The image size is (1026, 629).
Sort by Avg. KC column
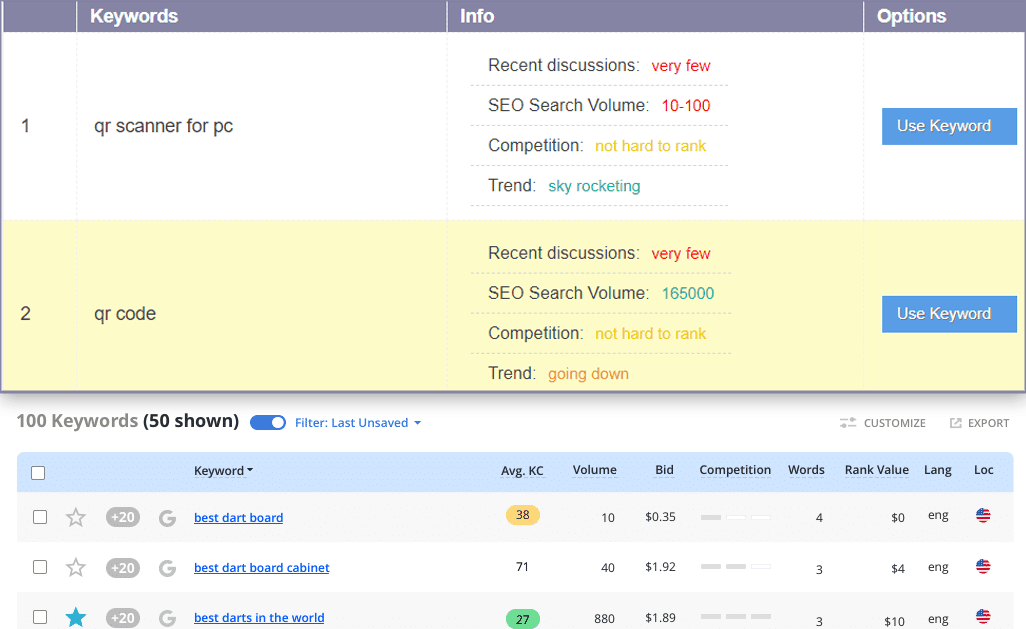(522, 471)
